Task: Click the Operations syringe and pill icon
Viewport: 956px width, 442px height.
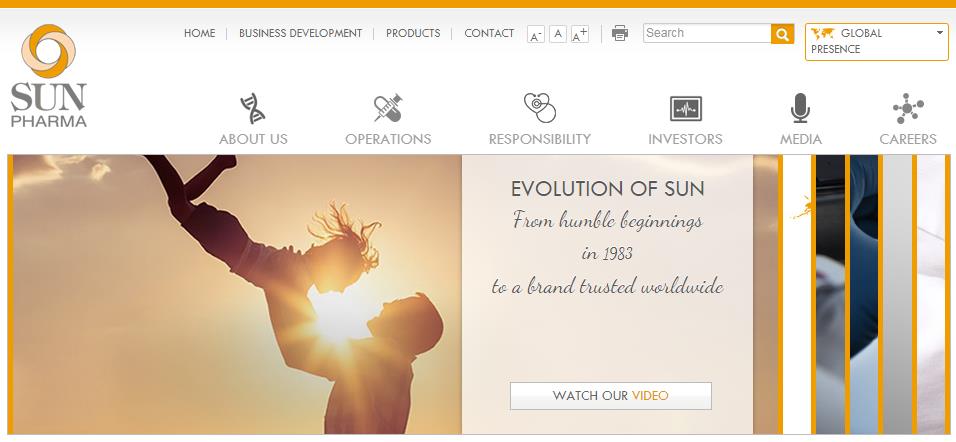Action: [388, 109]
